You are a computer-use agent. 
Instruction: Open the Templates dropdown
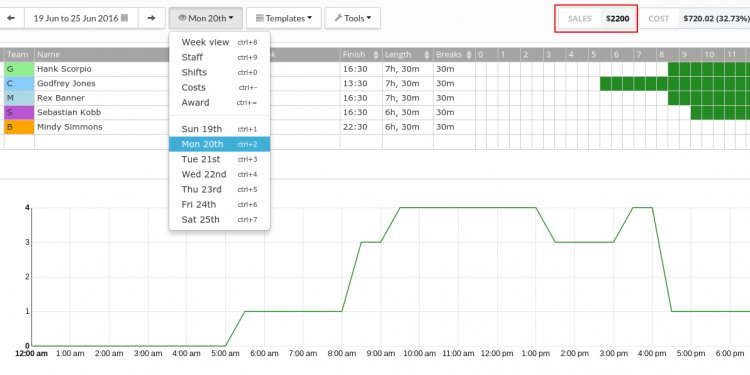tap(284, 18)
